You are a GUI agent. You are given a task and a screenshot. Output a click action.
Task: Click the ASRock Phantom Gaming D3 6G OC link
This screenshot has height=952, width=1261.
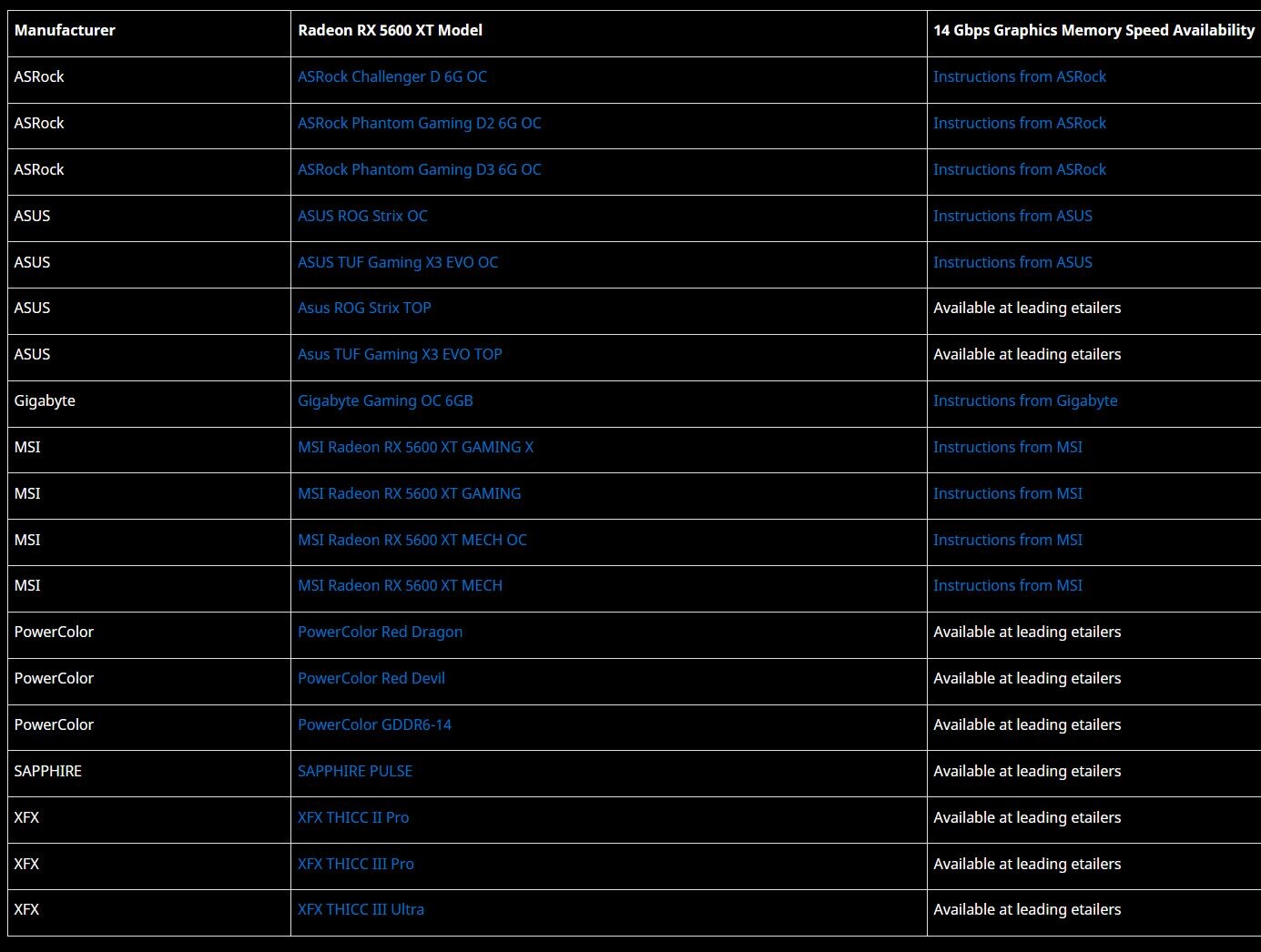[x=419, y=170]
